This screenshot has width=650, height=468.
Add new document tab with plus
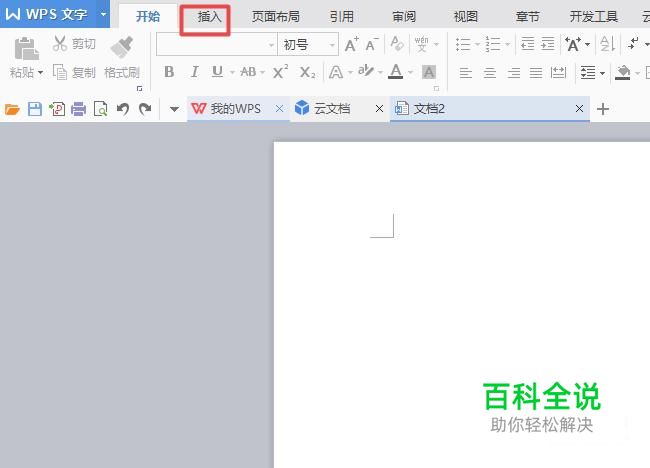coord(603,109)
